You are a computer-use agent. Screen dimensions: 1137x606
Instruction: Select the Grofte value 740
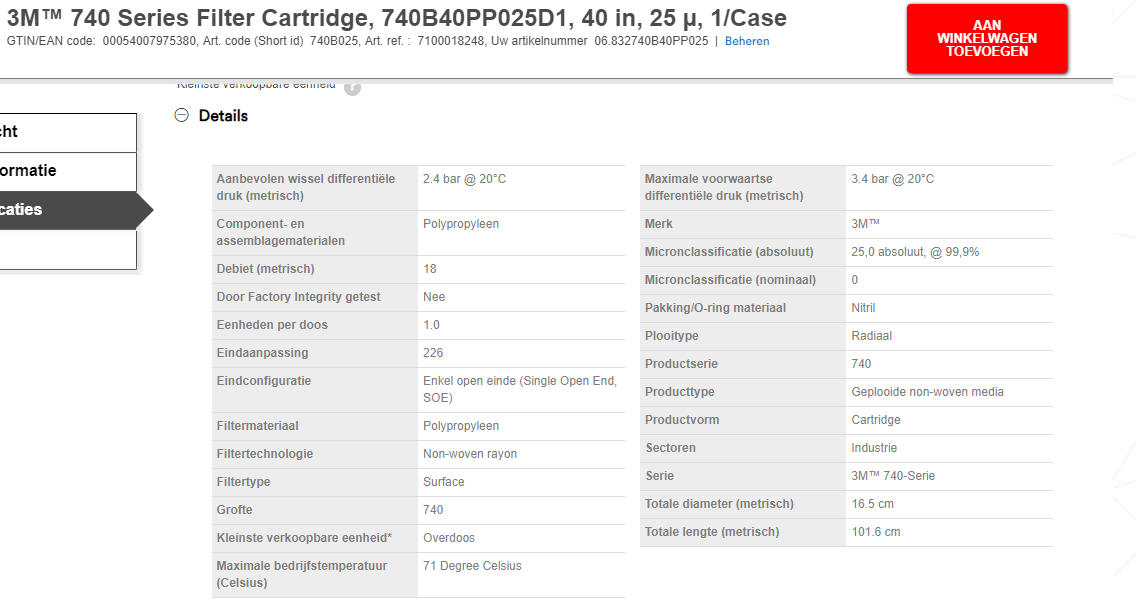click(433, 510)
